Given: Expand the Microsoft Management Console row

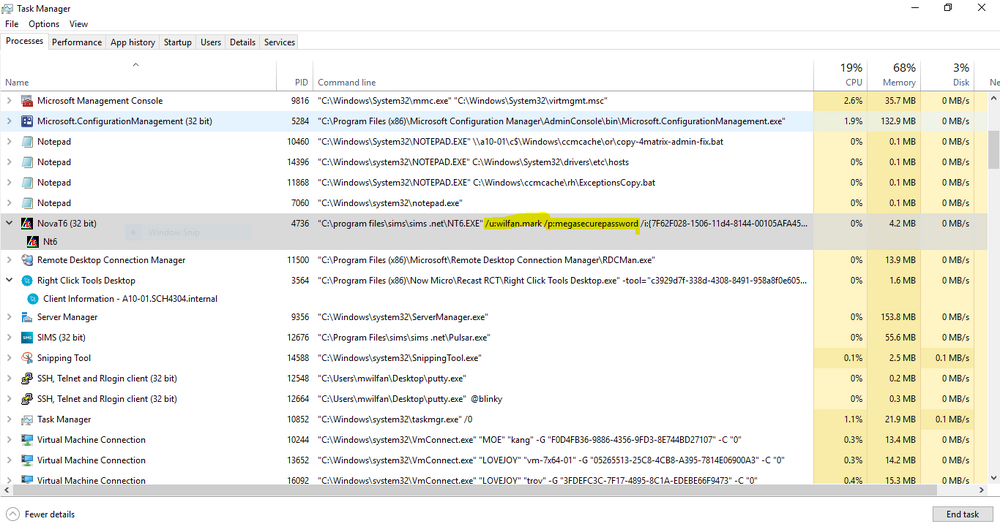Looking at the screenshot, I should 9,101.
